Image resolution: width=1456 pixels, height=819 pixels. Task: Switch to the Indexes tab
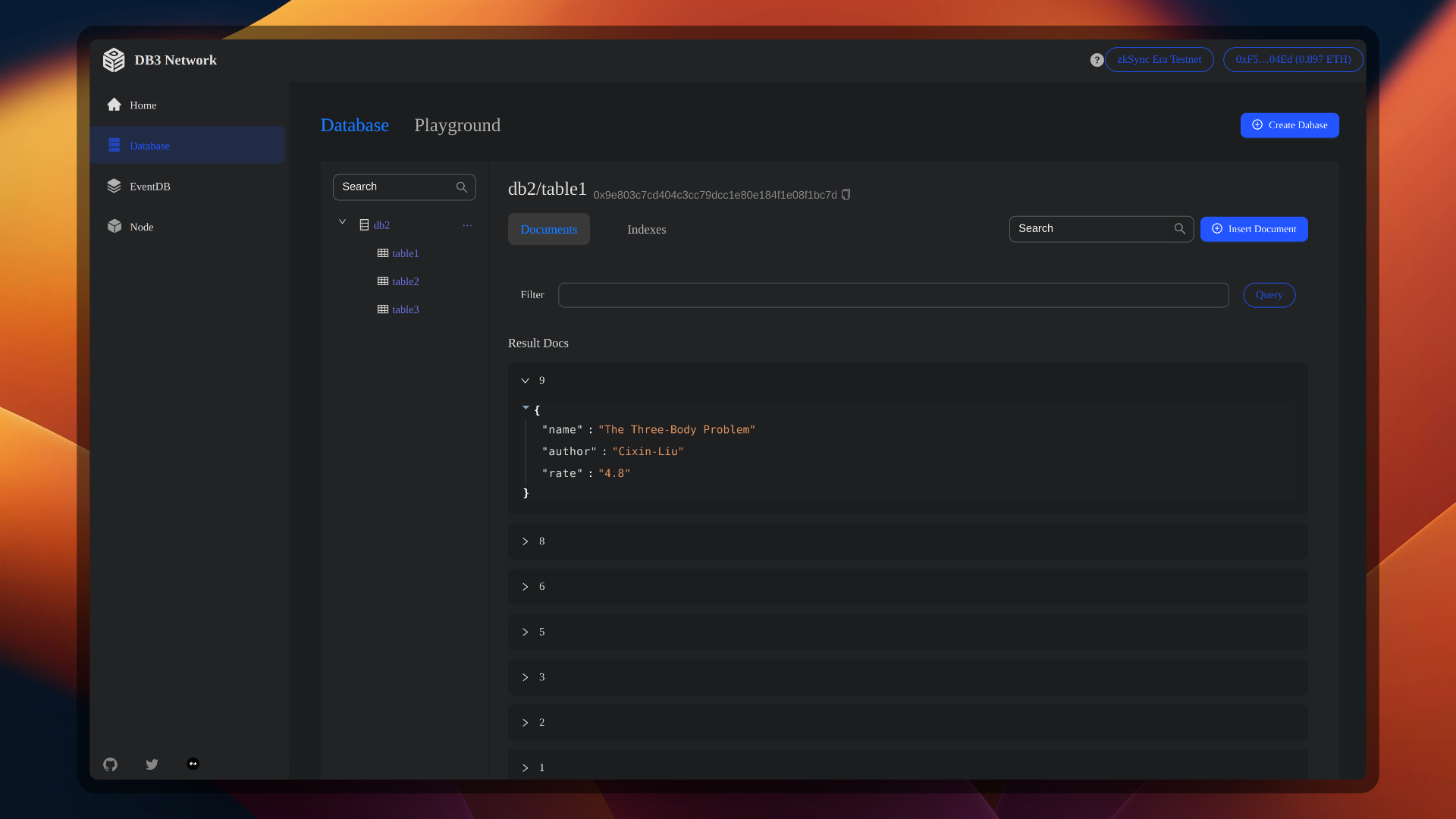pos(646,229)
